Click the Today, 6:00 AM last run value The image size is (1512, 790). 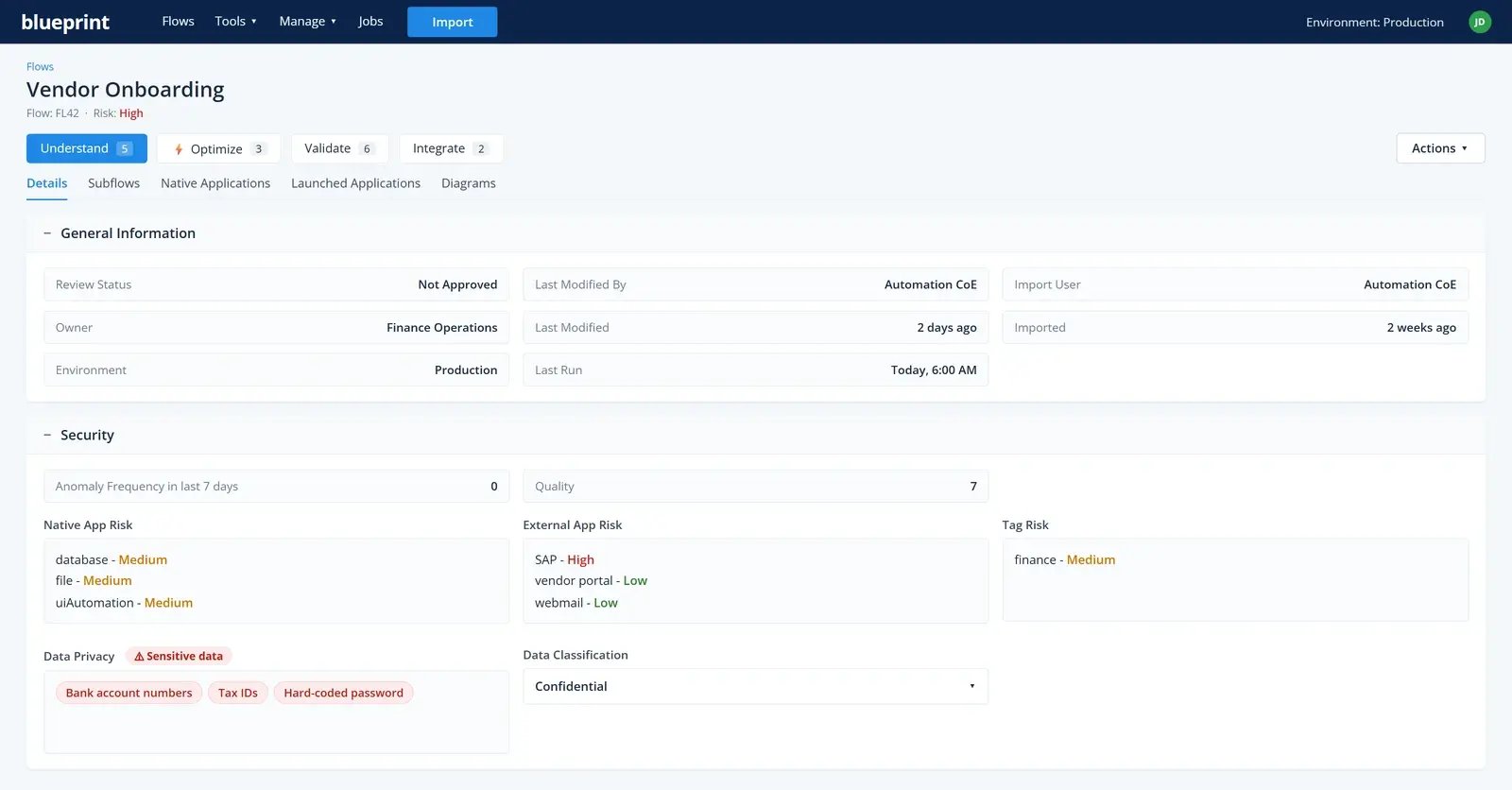(934, 370)
